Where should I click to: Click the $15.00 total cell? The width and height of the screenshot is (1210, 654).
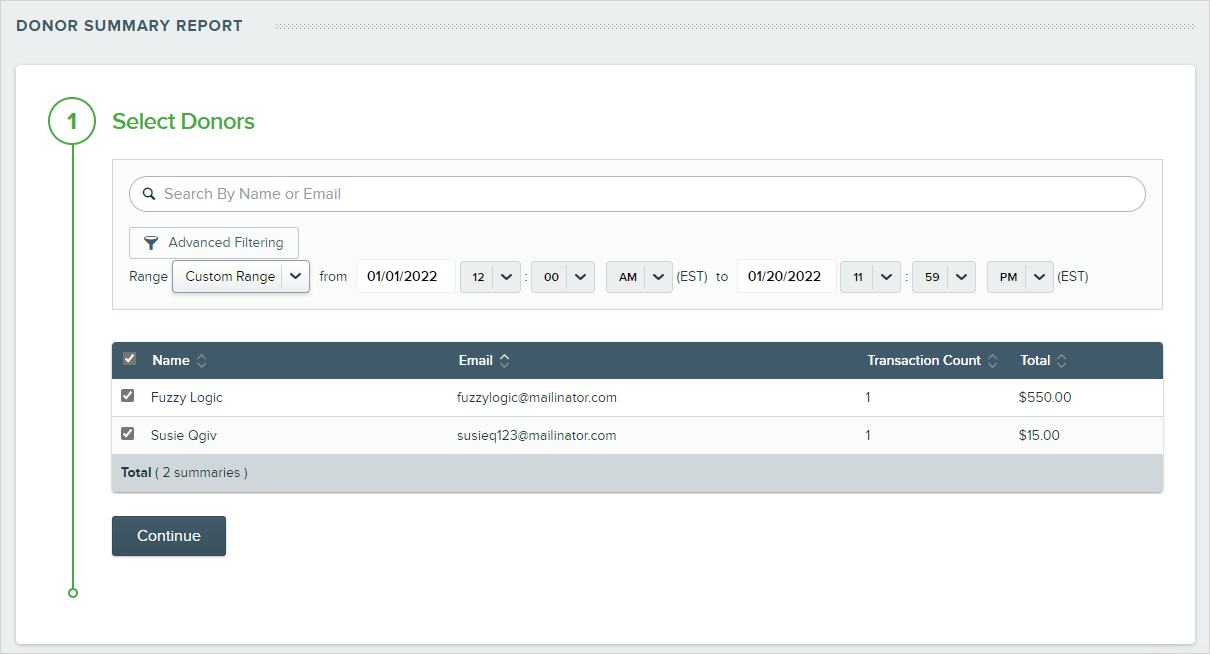click(x=1040, y=435)
